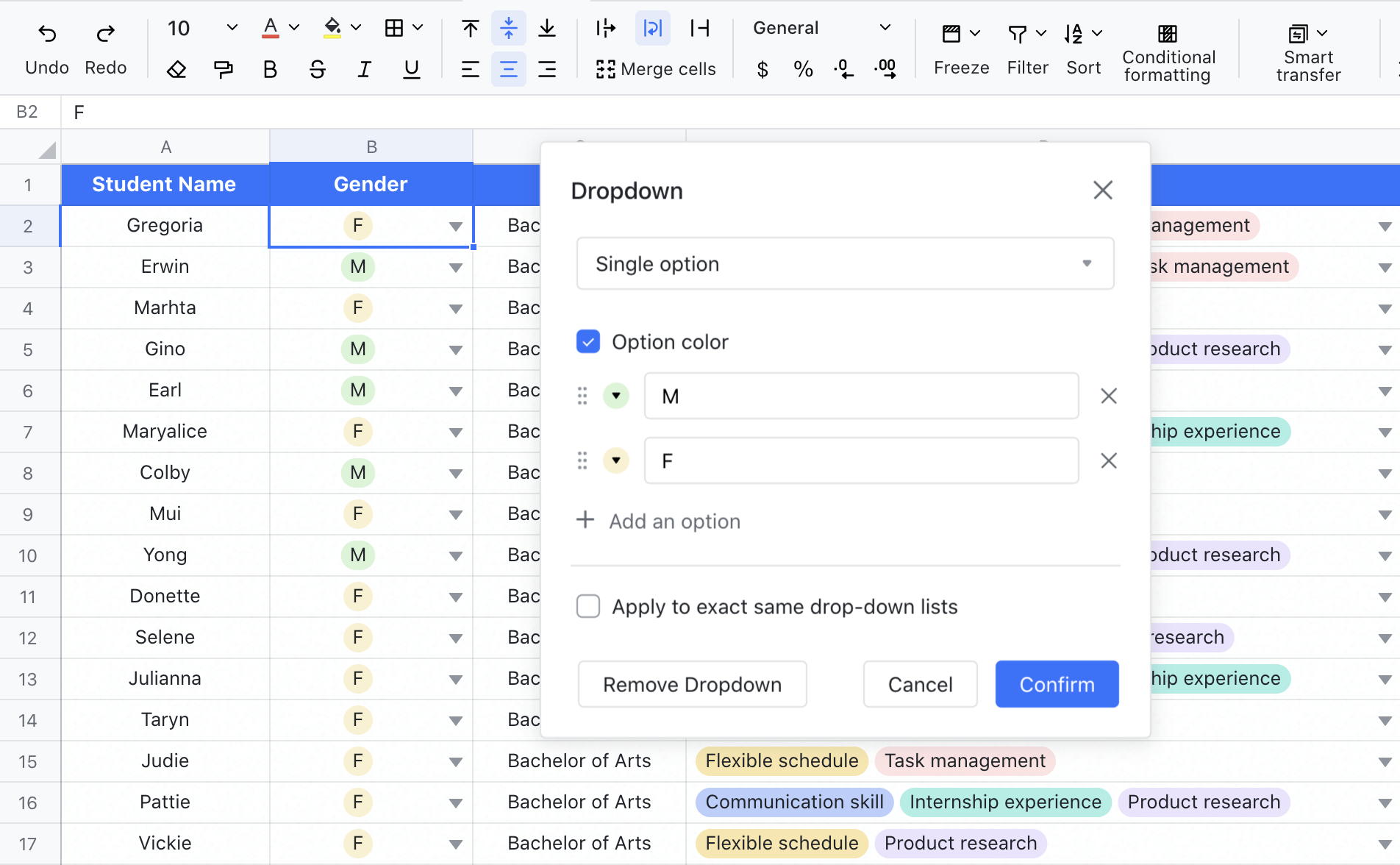
Task: Click Remove Dropdown button
Action: 692,684
